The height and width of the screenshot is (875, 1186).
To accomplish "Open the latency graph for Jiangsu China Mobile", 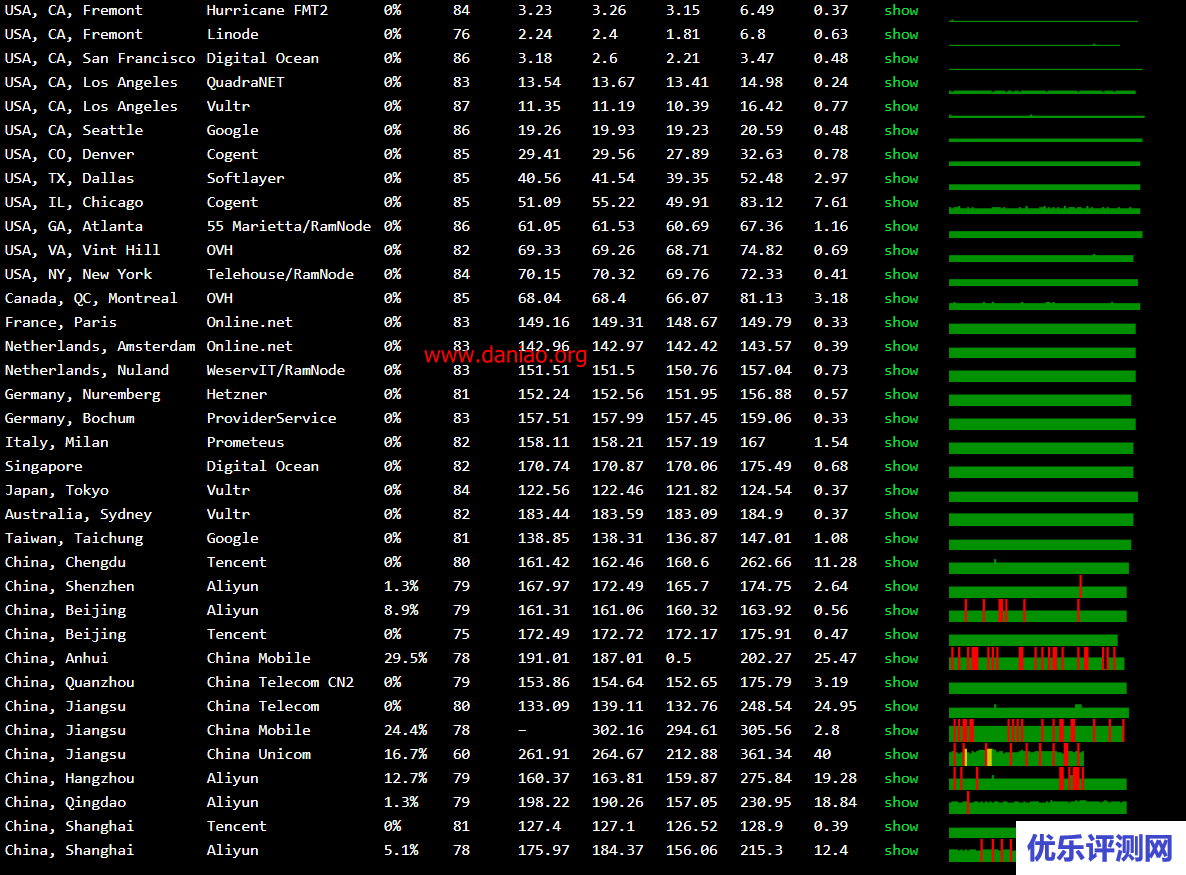I will pos(1037,731).
